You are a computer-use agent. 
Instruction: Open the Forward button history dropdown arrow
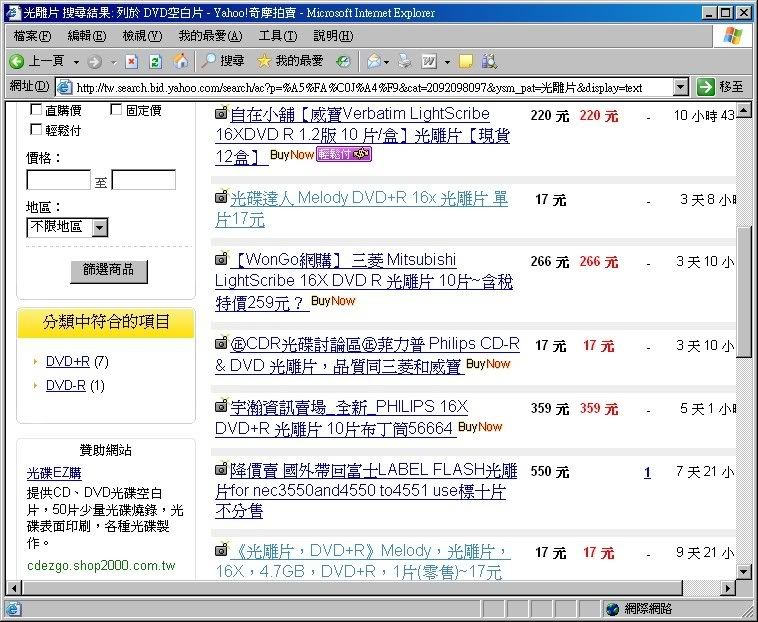click(x=113, y=62)
